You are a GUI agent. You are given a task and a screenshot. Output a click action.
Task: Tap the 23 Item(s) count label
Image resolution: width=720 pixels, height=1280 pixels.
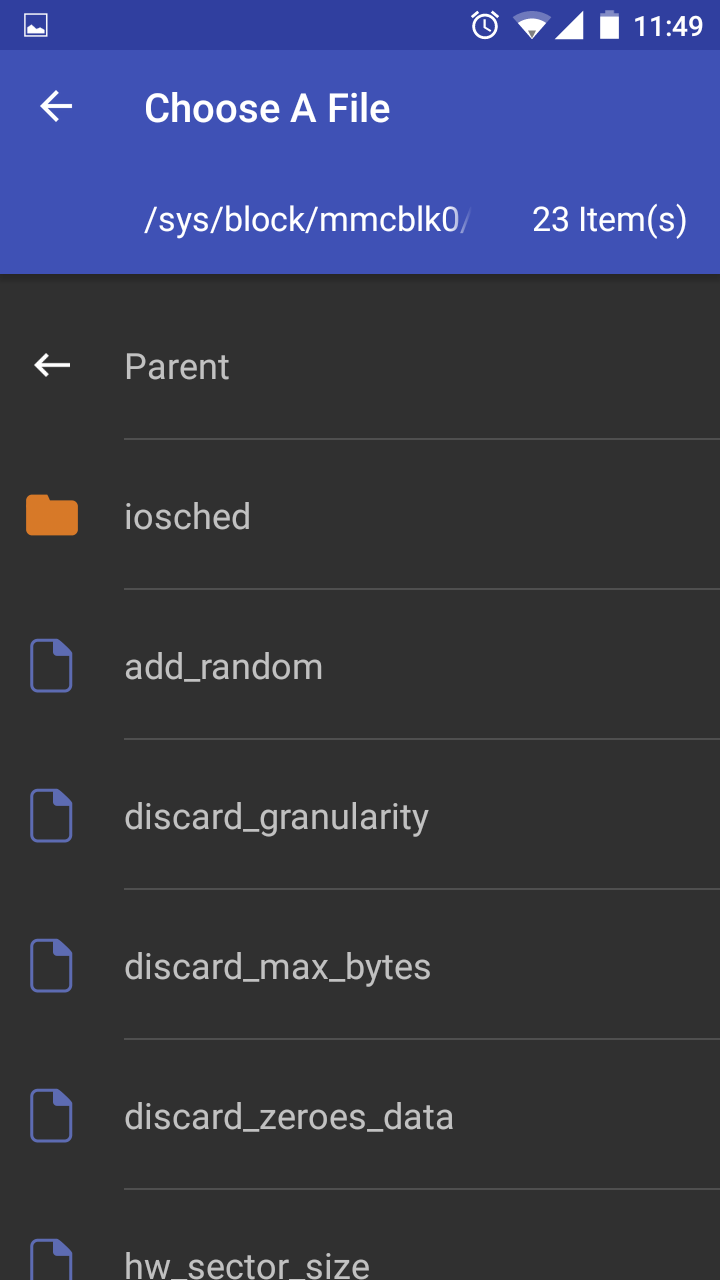[x=610, y=220]
